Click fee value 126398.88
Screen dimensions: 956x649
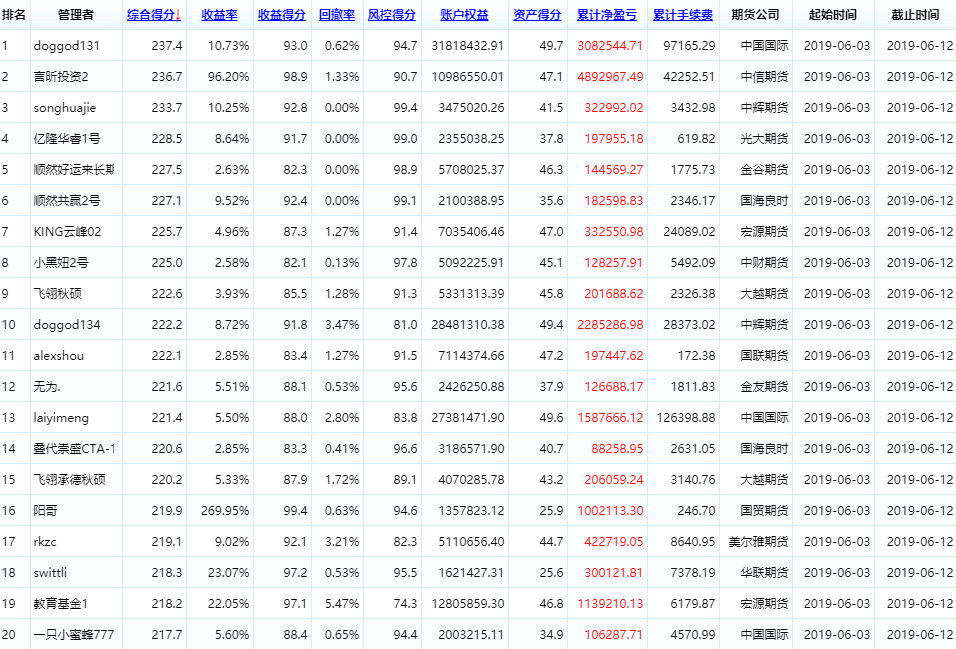point(685,418)
